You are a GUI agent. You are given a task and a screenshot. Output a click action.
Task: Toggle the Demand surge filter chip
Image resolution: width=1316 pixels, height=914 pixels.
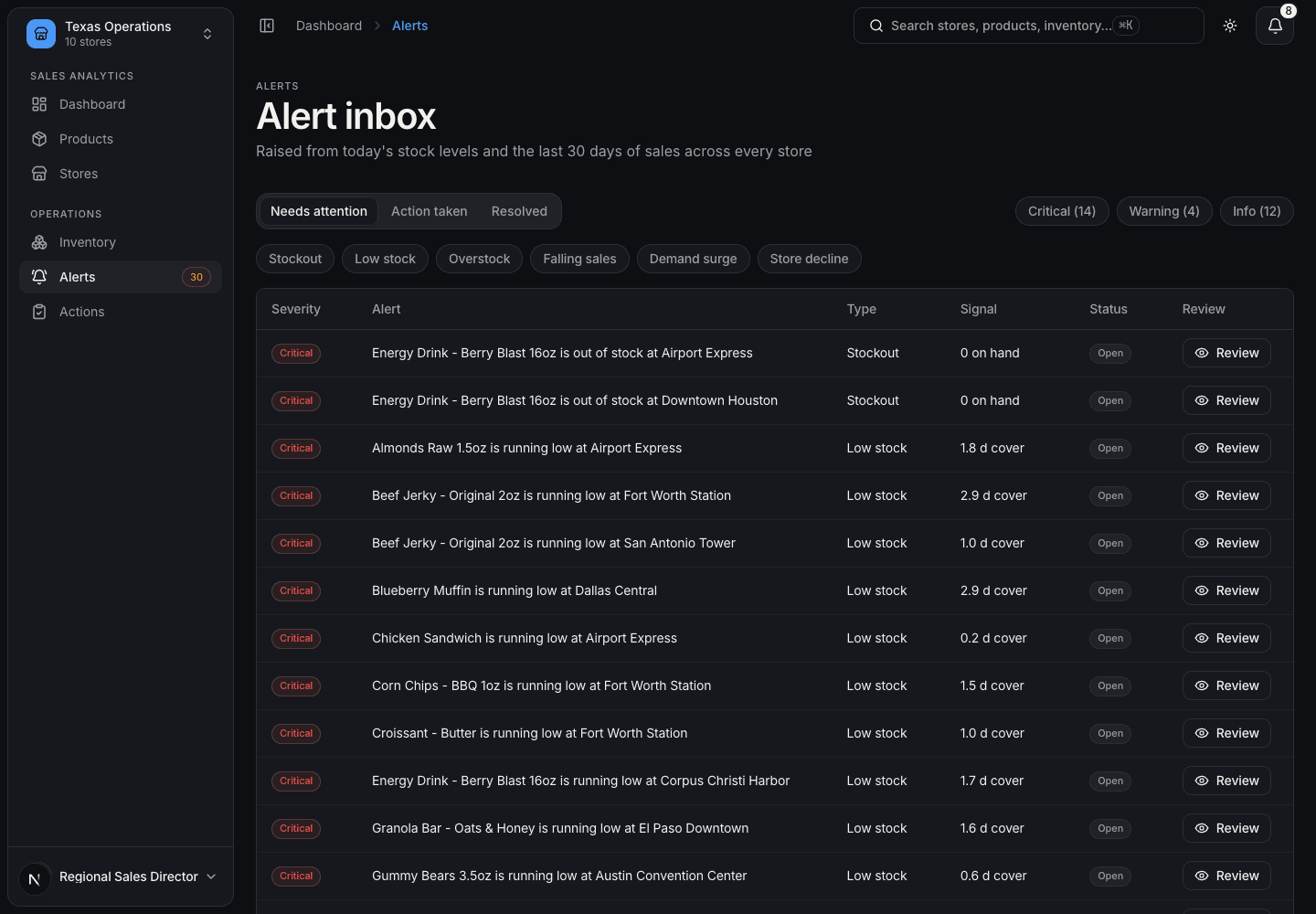(694, 259)
